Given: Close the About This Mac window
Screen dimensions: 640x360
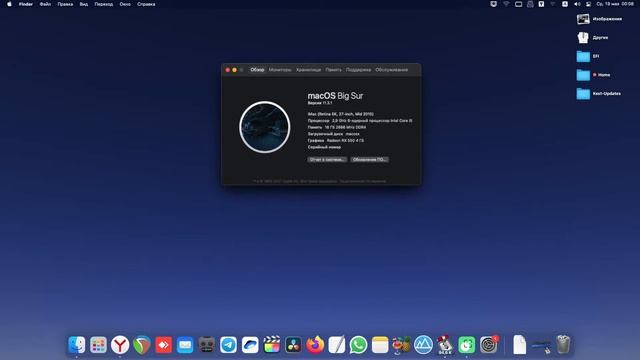Looking at the screenshot, I should [x=228, y=70].
